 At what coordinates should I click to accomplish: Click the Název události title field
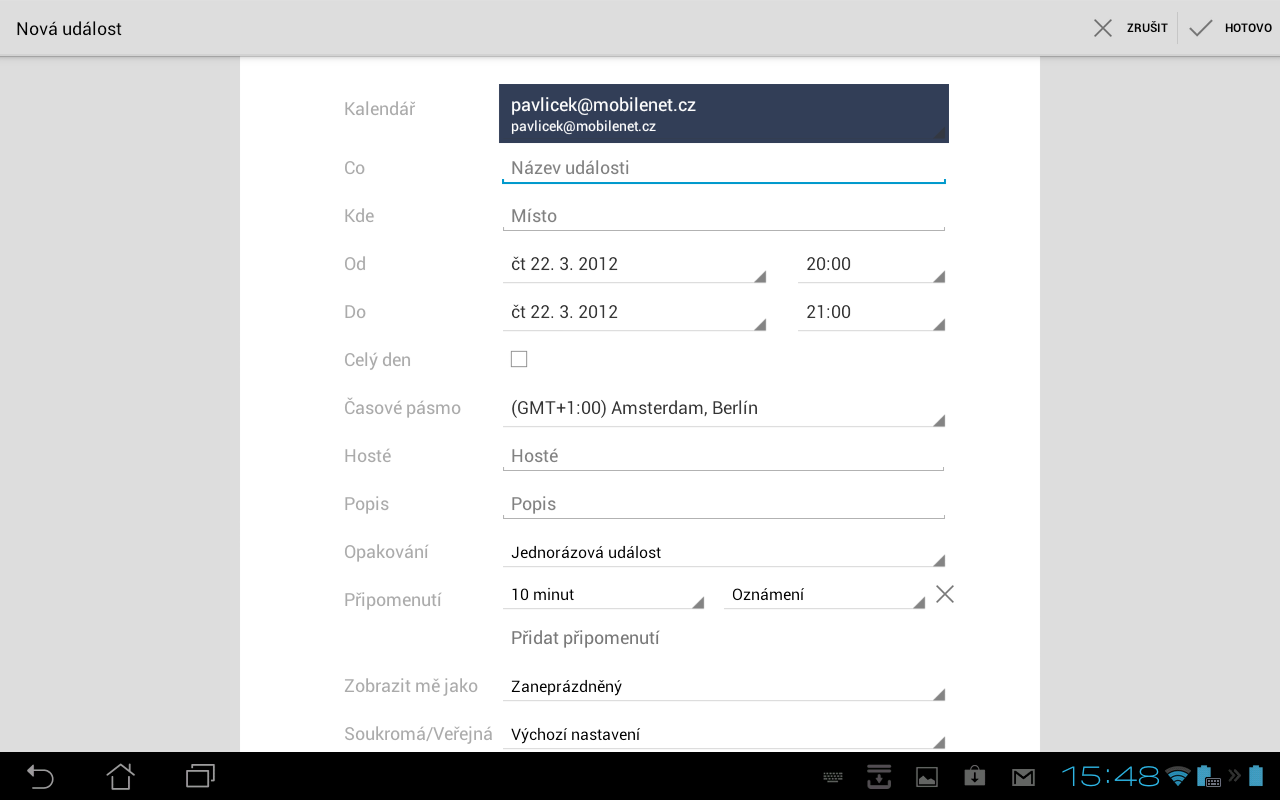pos(723,167)
